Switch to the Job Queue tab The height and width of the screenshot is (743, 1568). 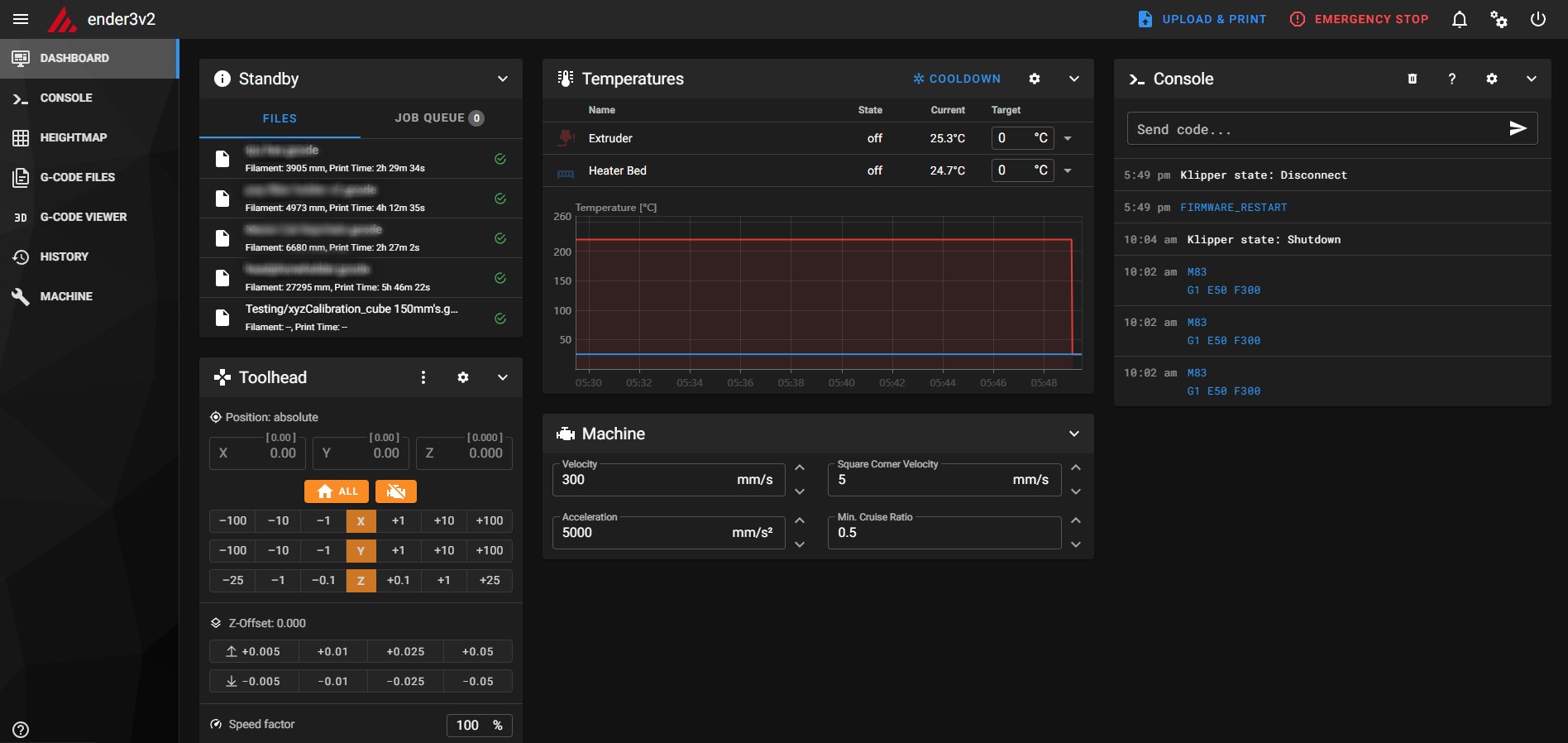tap(438, 118)
